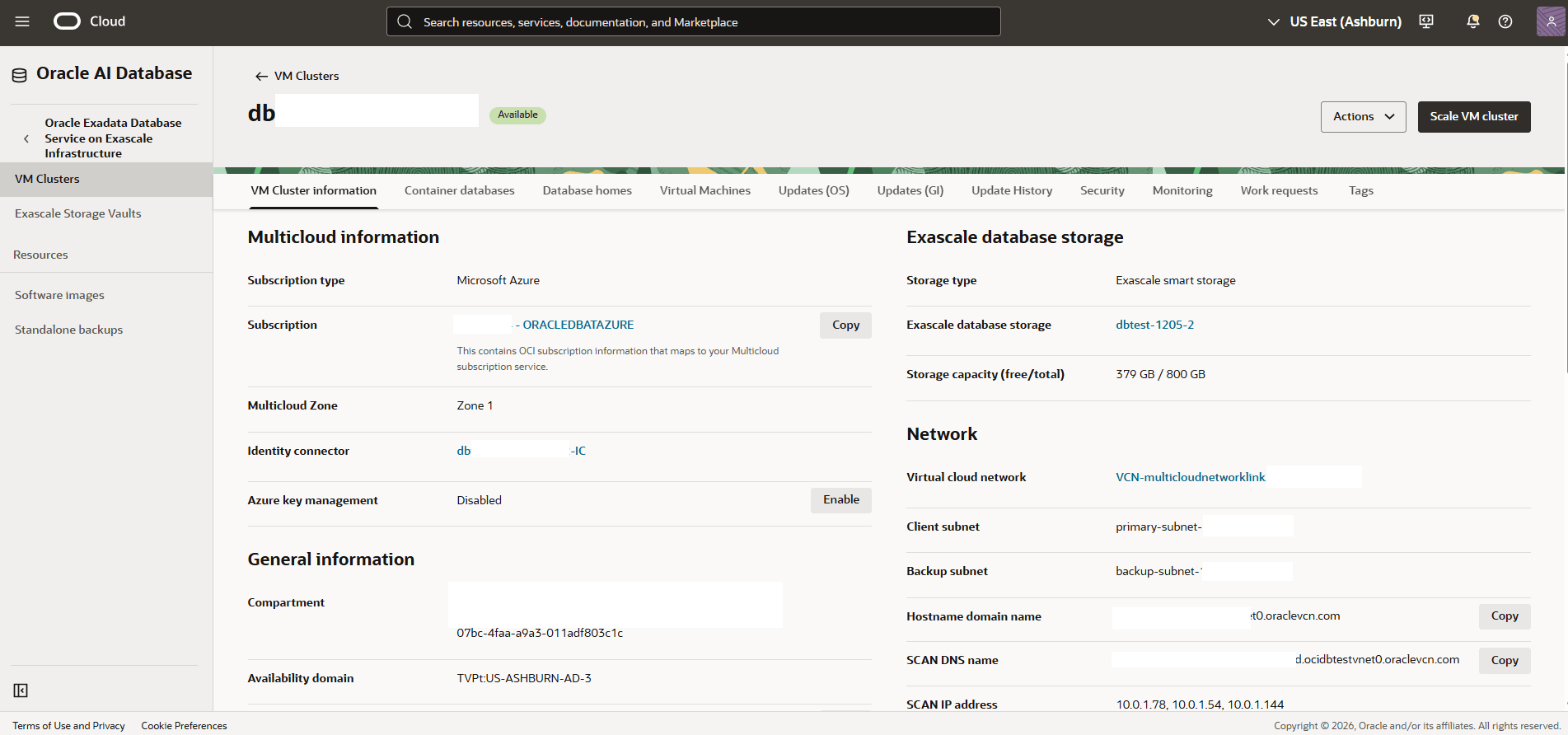Click the Resources sidebar heading

[x=40, y=255]
